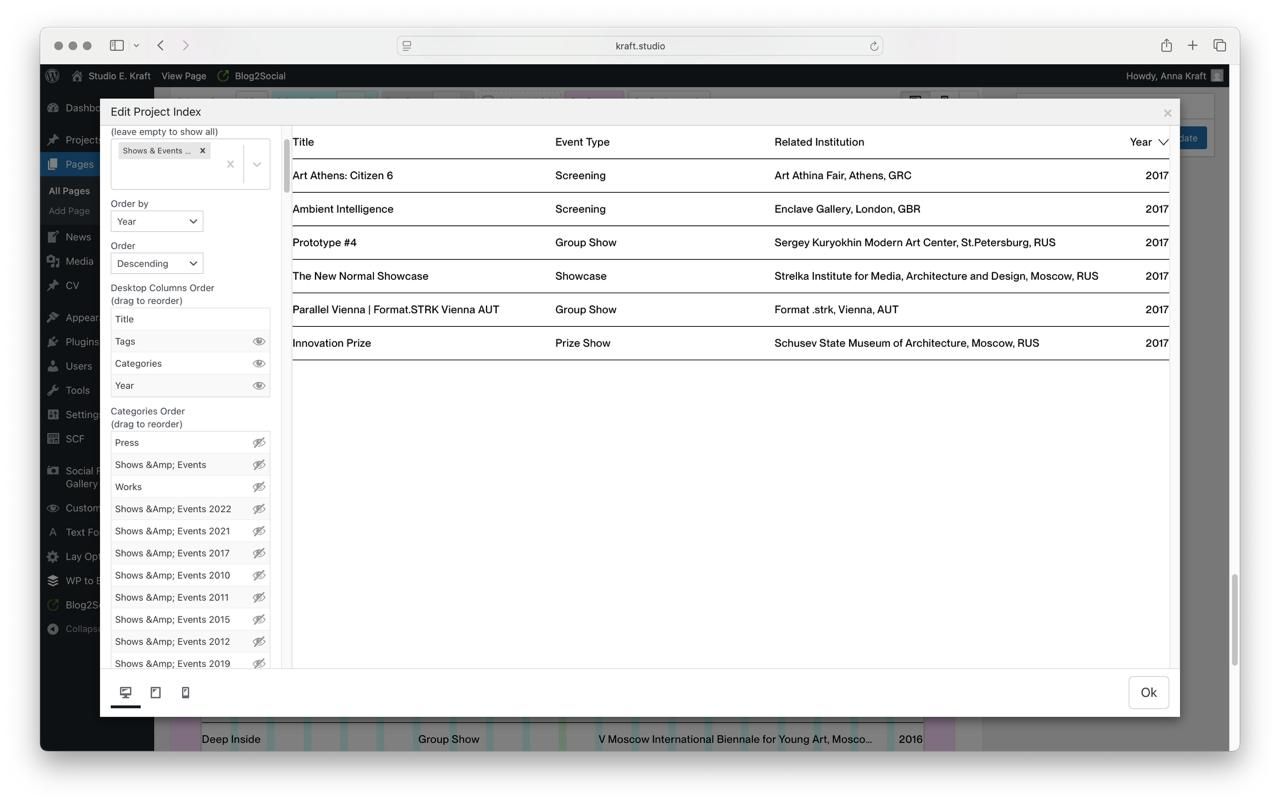Expand the category filter chevron
This screenshot has width=1280, height=804.
pyautogui.click(x=256, y=164)
